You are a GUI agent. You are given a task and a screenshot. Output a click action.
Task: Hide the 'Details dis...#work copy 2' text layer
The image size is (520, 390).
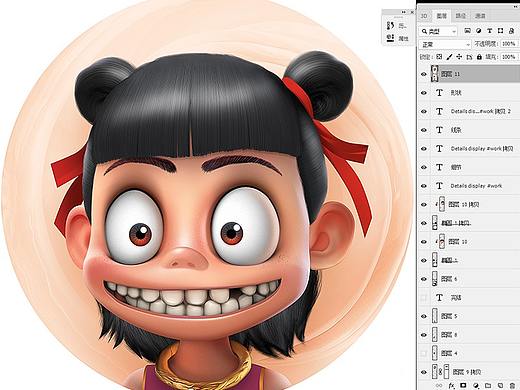click(x=424, y=111)
